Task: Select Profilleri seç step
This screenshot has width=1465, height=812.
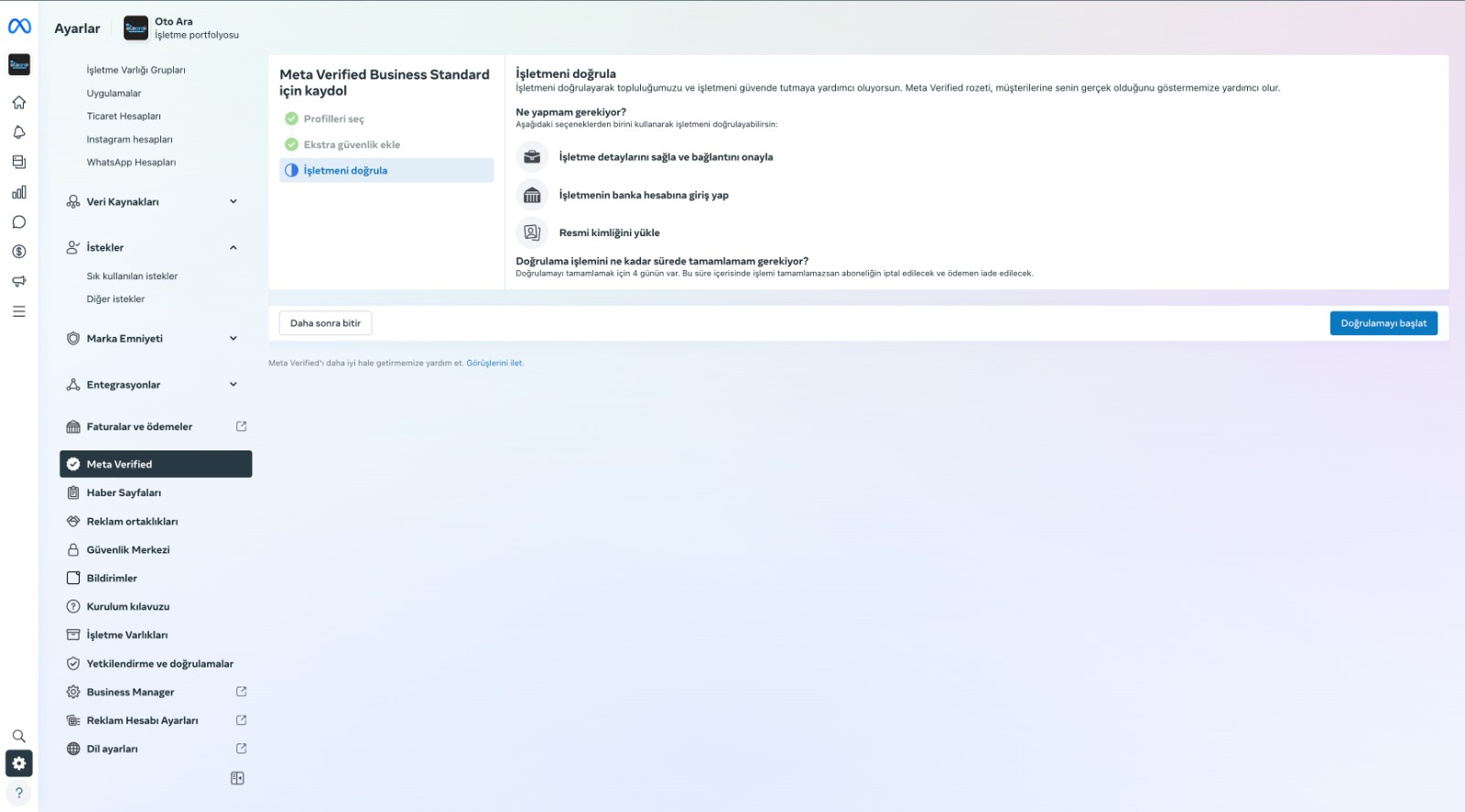Action: (386, 119)
